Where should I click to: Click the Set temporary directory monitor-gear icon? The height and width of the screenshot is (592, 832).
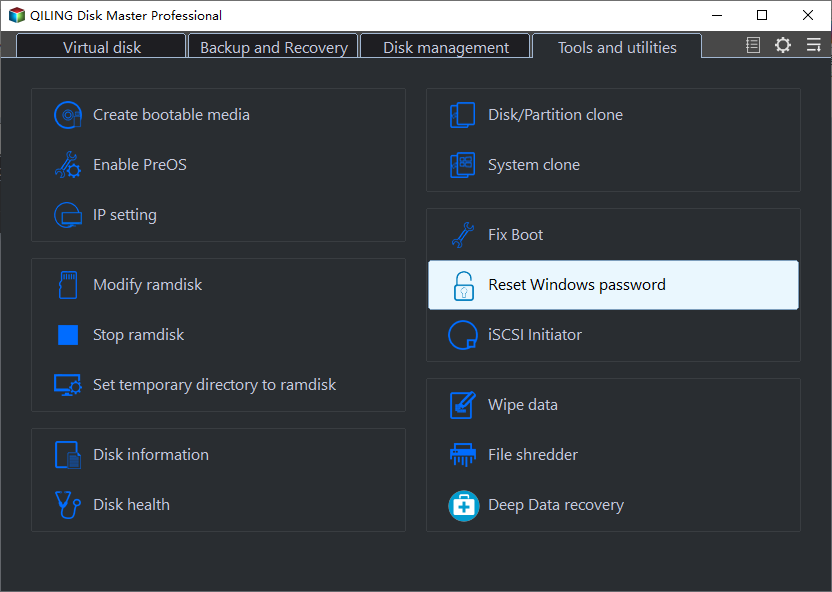68,385
